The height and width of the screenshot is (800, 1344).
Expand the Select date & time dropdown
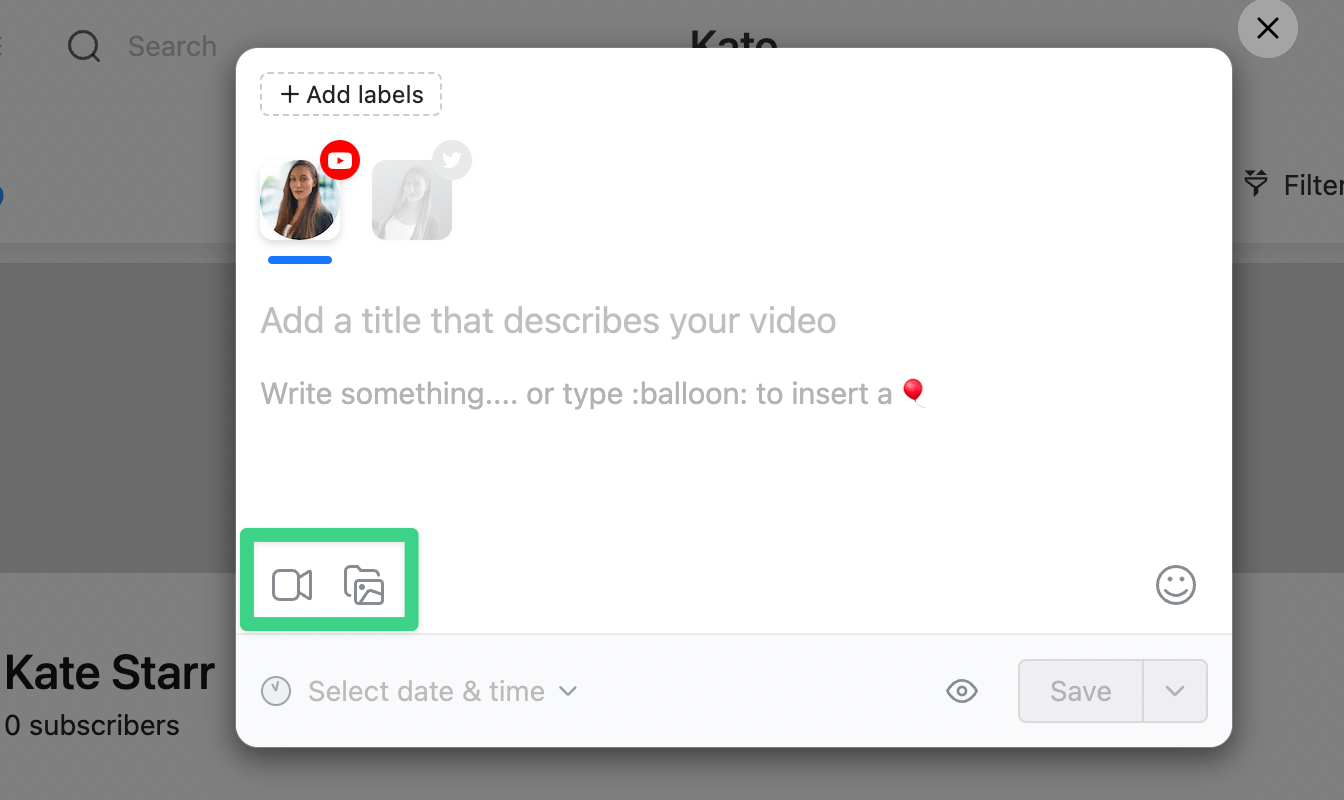420,691
